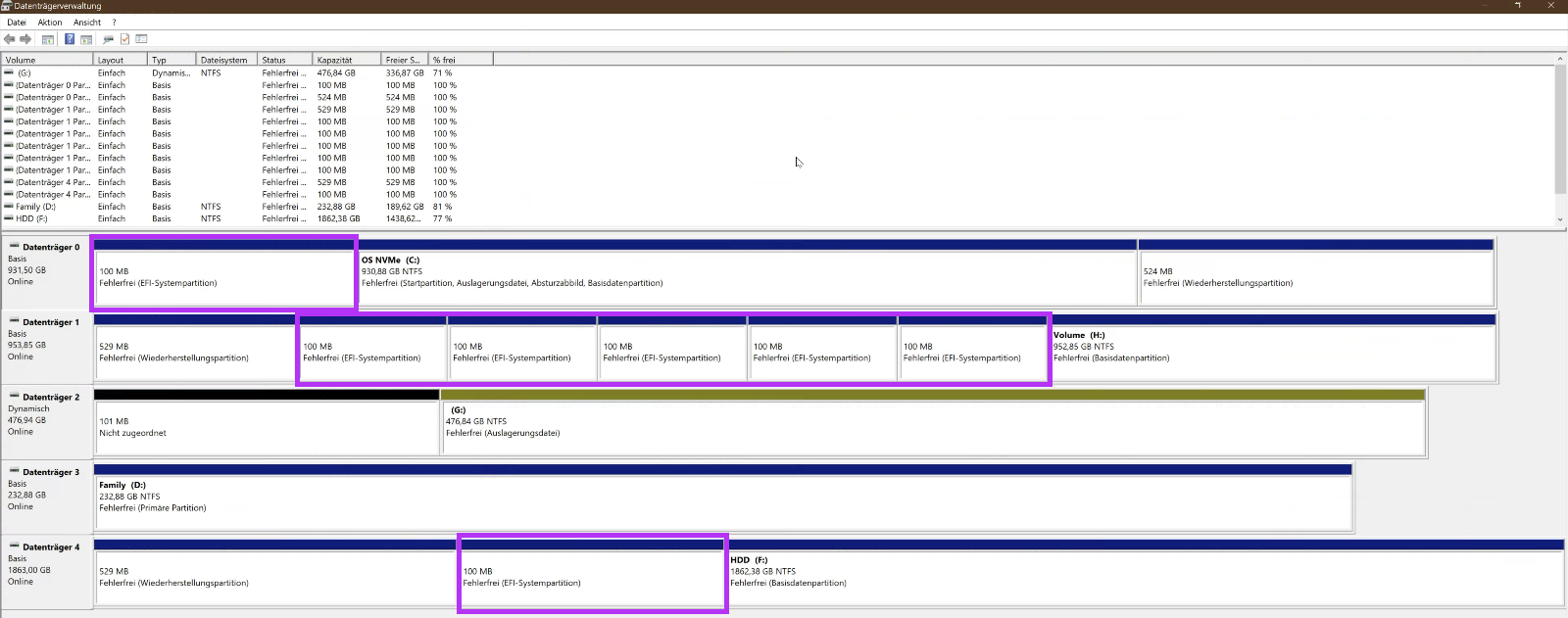
Task: Sort by the Layout column header
Action: [121, 60]
